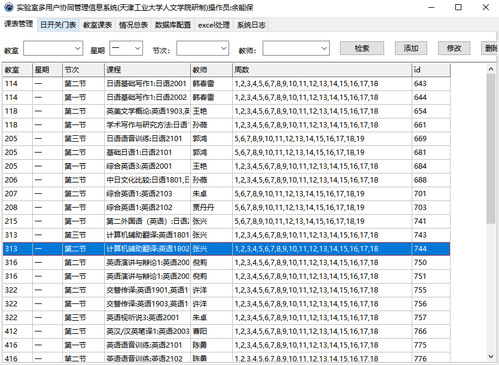
Task: Click the vertical scrollbar thumb
Action: pyautogui.click(x=491, y=149)
